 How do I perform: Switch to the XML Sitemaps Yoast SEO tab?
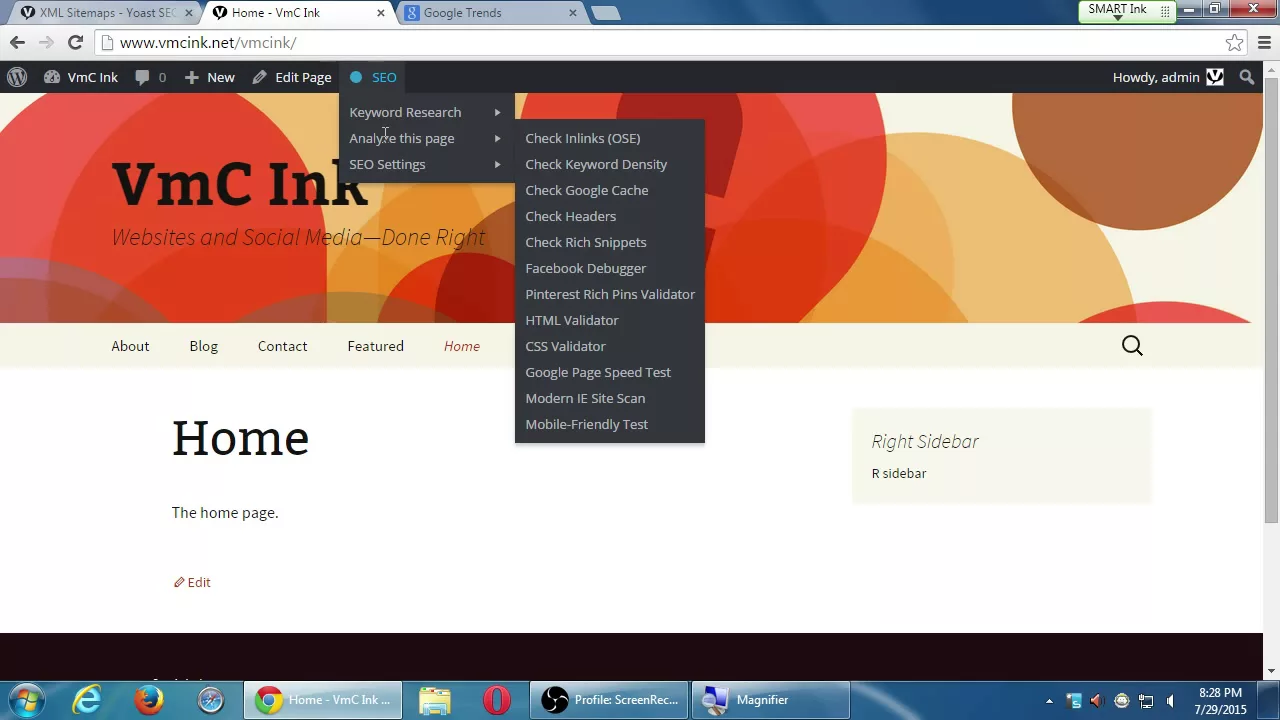[105, 13]
